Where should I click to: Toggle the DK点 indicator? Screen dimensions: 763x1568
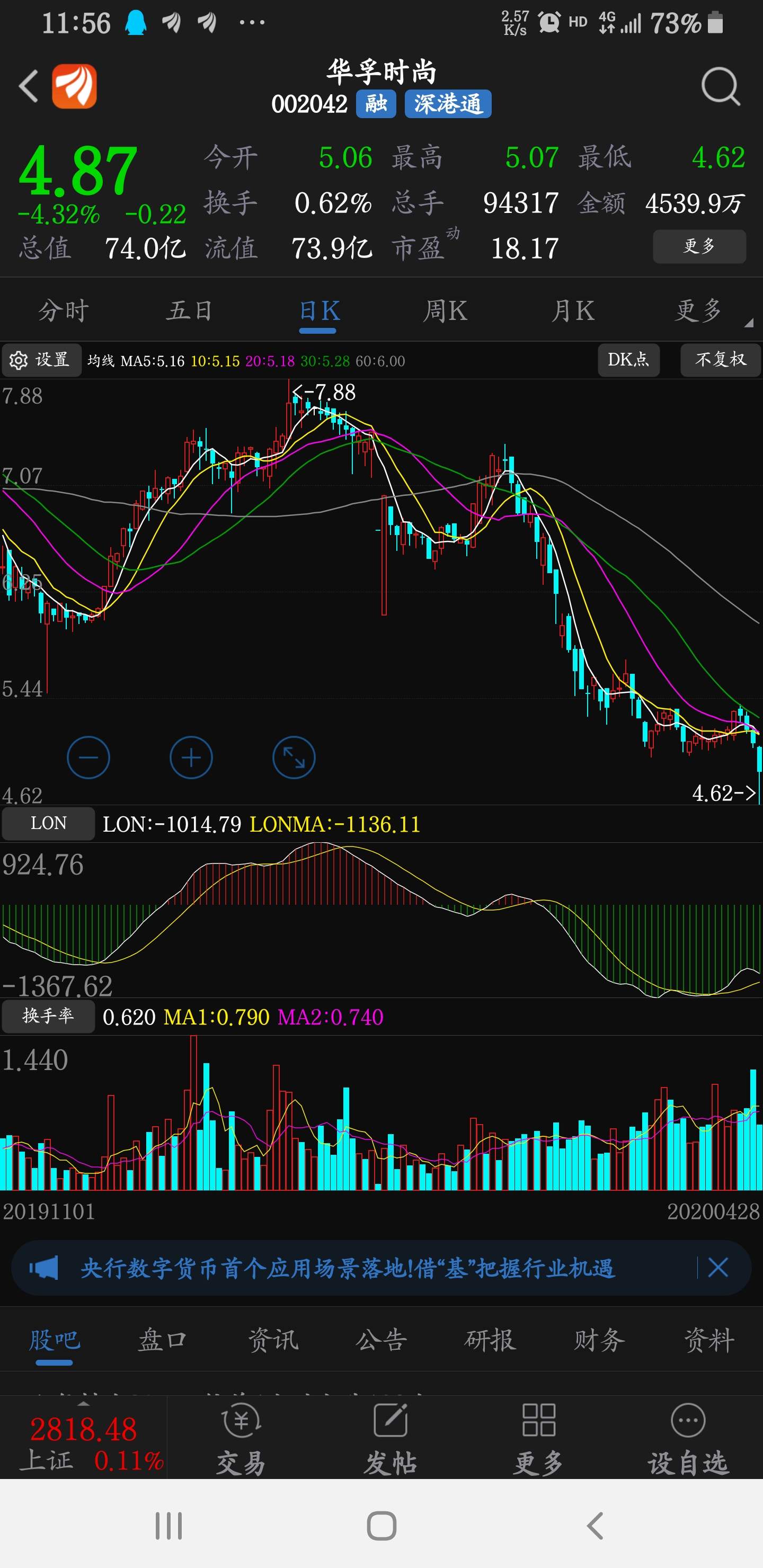pos(628,360)
